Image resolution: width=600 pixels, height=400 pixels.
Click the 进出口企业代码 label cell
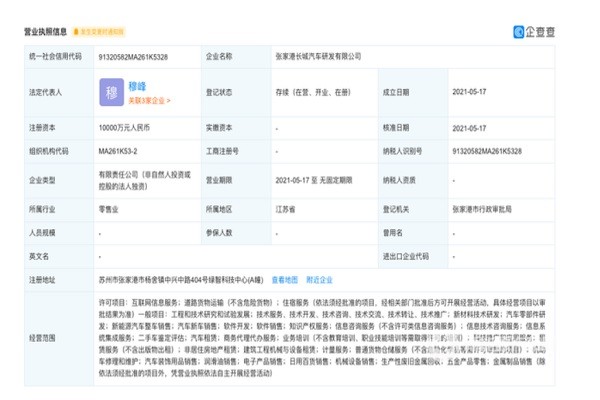pyautogui.click(x=413, y=256)
